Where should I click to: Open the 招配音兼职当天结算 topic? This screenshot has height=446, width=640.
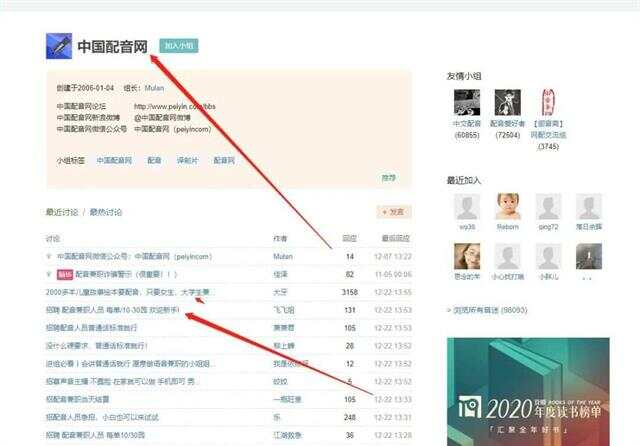(78, 399)
